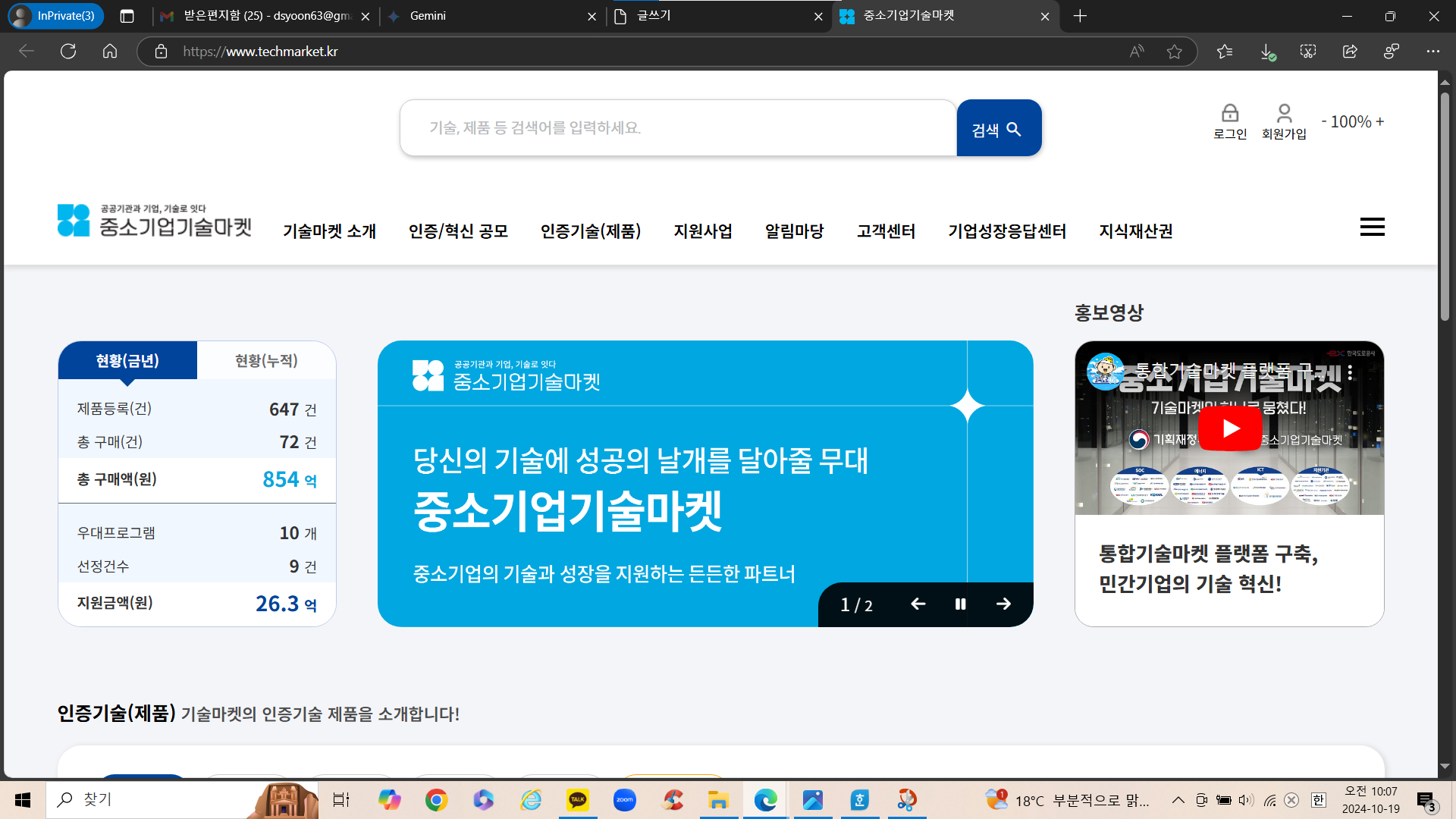
Task: Open 인증기술(제품) menu
Action: (590, 231)
